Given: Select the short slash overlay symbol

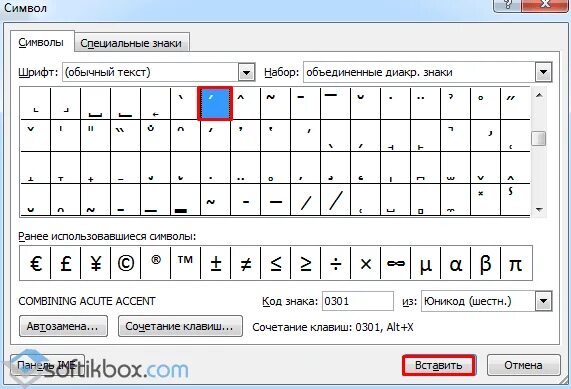Looking at the screenshot, I should 306,200.
